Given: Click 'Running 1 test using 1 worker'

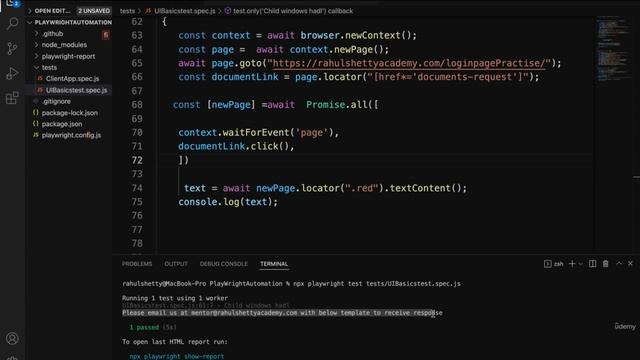Looking at the screenshot, I should [175, 298].
